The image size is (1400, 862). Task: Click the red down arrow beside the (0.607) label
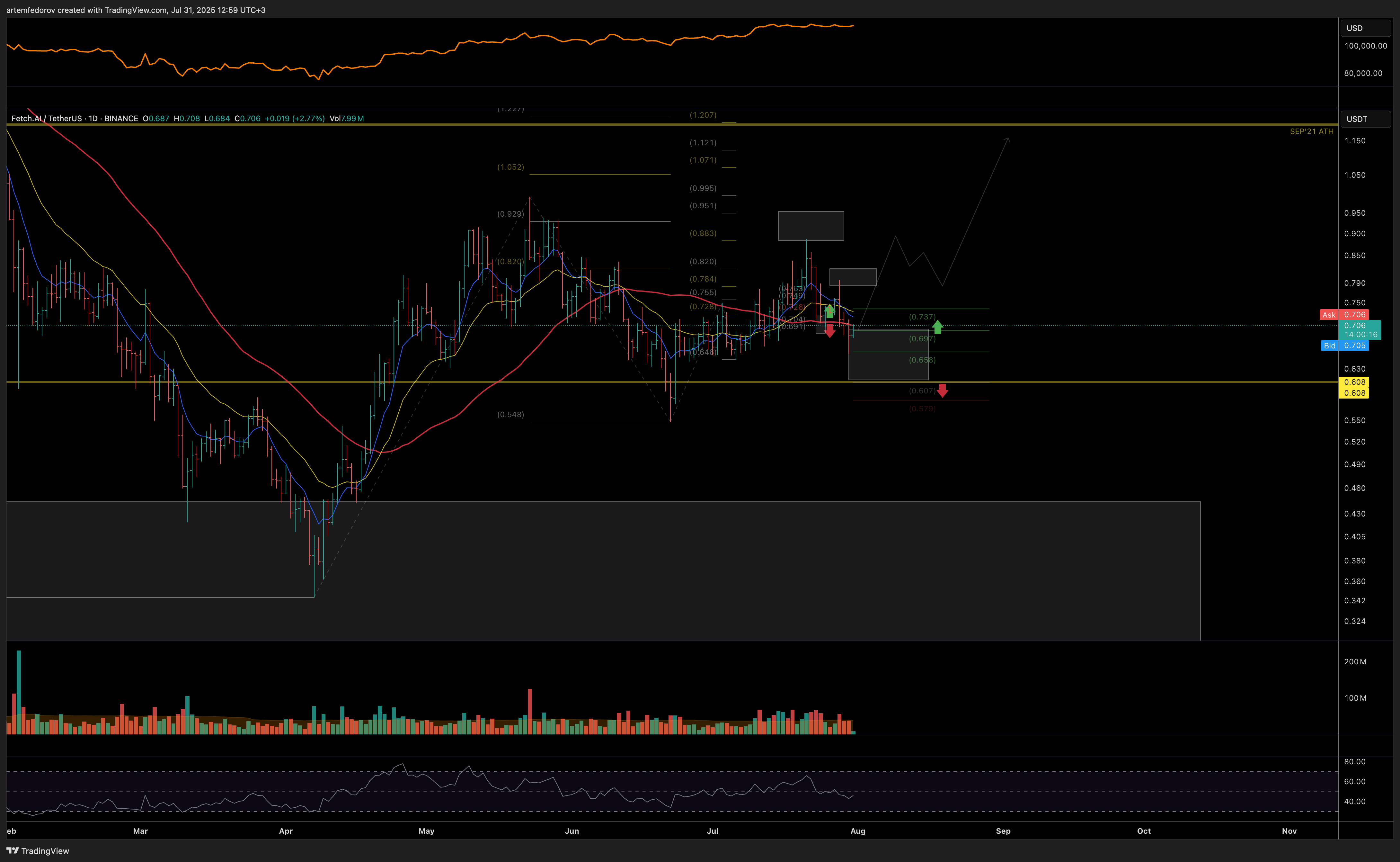(x=943, y=391)
